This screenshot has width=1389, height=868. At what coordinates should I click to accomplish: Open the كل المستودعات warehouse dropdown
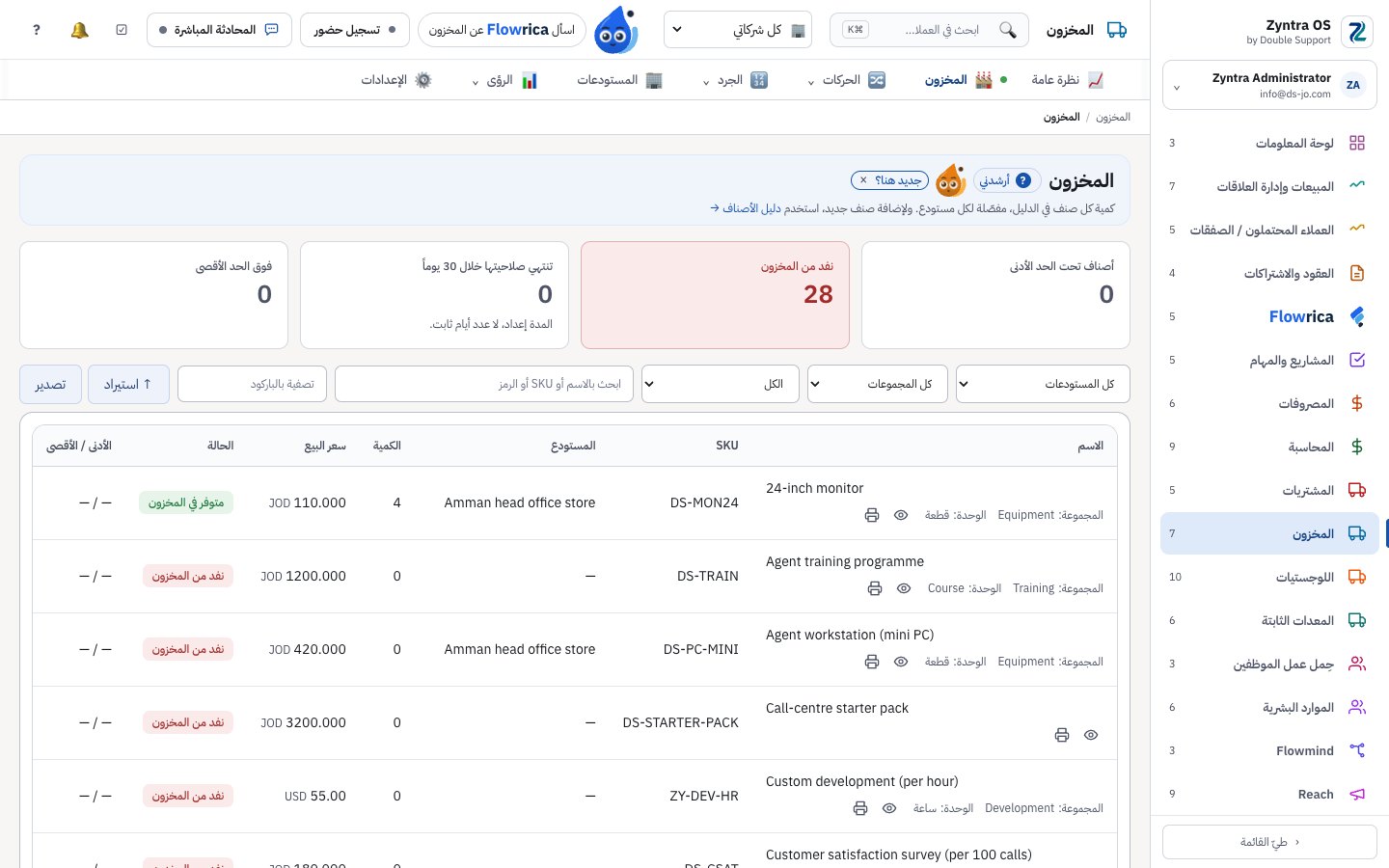(x=1043, y=384)
